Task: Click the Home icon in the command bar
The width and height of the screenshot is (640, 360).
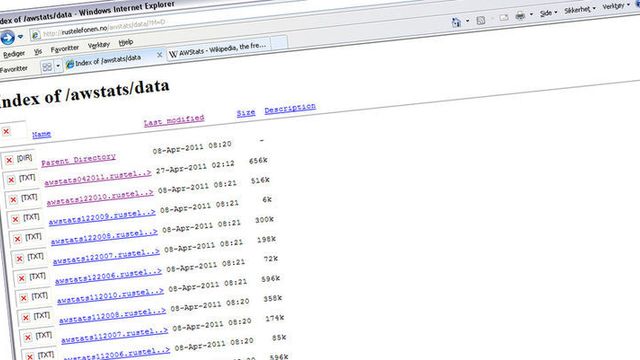Action: [x=456, y=22]
